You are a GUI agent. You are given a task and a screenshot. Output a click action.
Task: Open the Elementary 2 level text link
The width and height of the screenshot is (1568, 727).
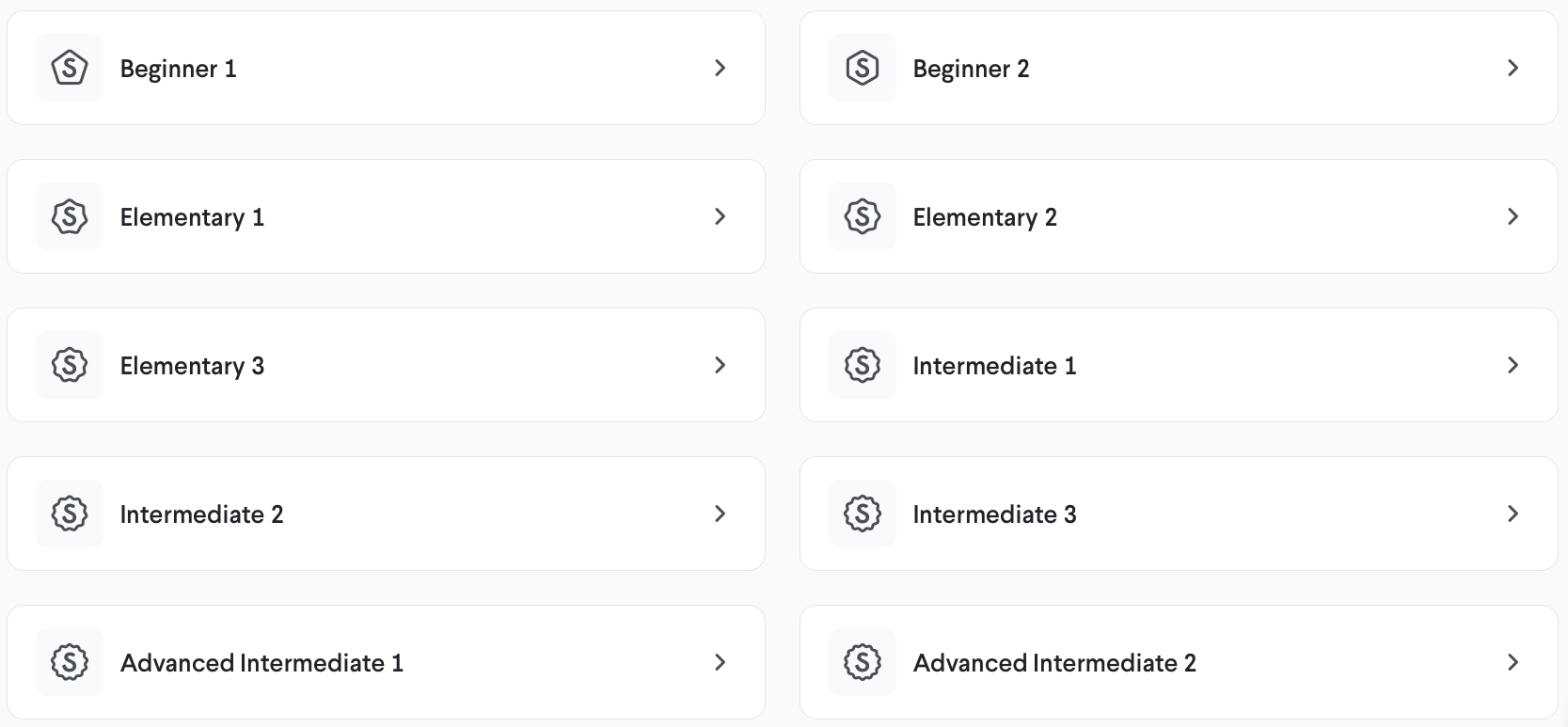(x=985, y=217)
